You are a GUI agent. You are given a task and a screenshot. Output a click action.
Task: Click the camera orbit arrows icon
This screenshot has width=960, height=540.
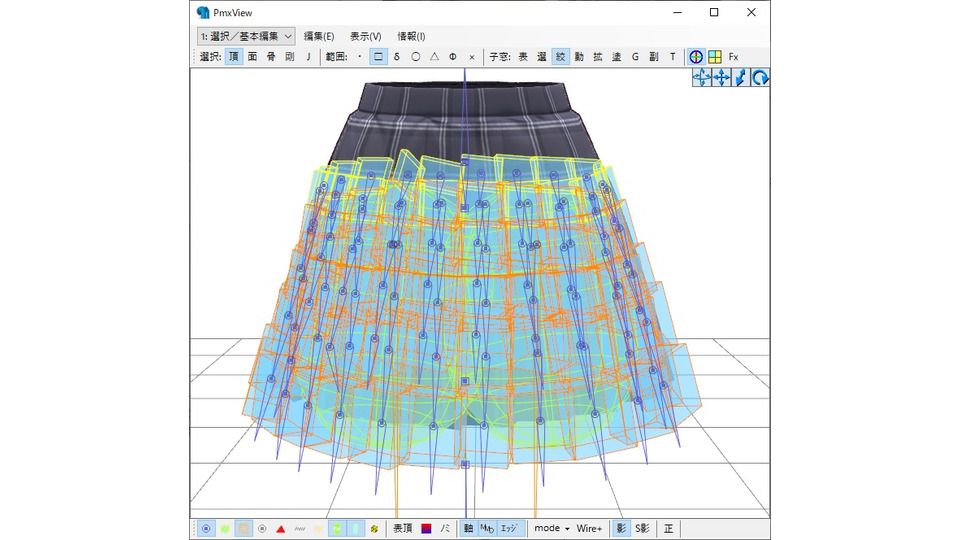tap(702, 78)
